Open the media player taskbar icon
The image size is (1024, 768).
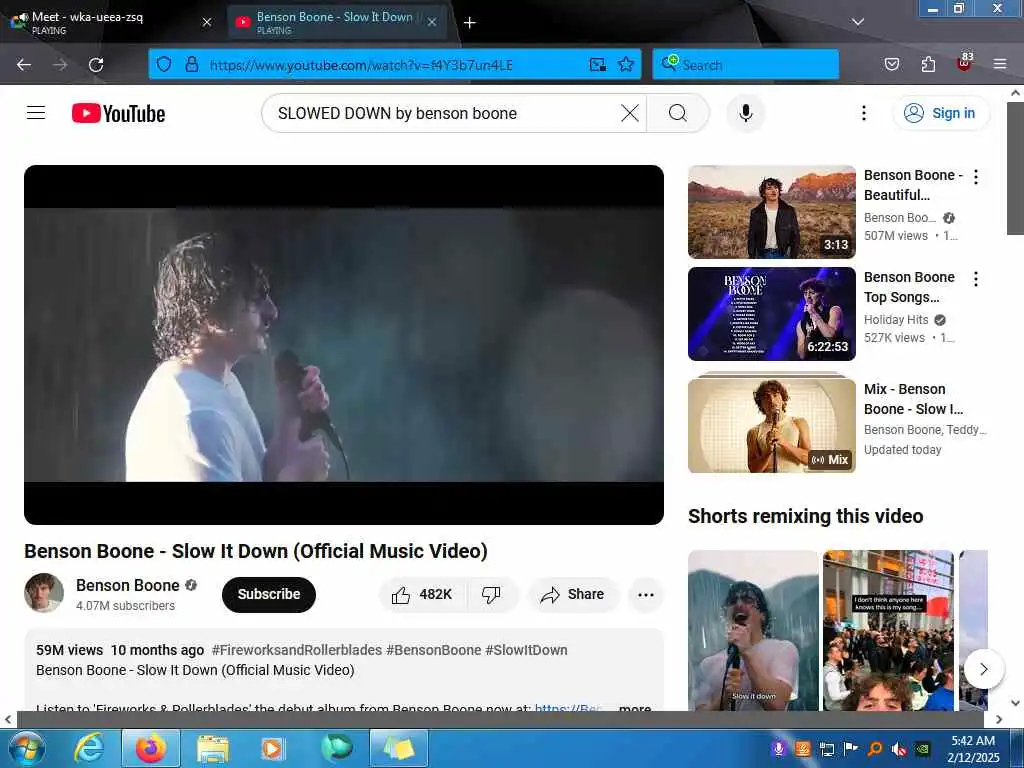[274, 748]
